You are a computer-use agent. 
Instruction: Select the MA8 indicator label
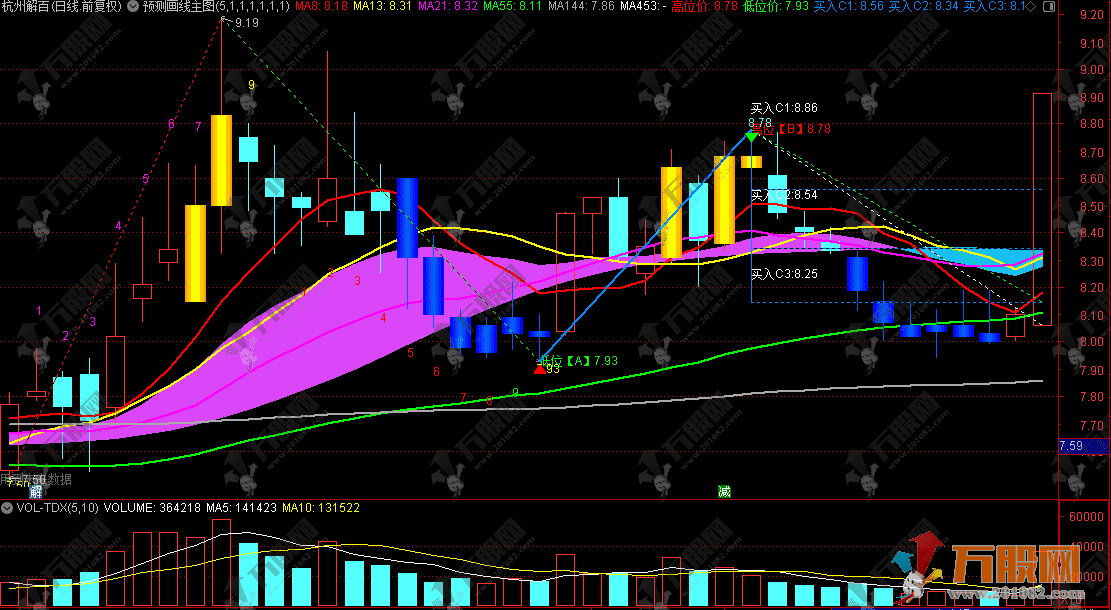tap(322, 7)
